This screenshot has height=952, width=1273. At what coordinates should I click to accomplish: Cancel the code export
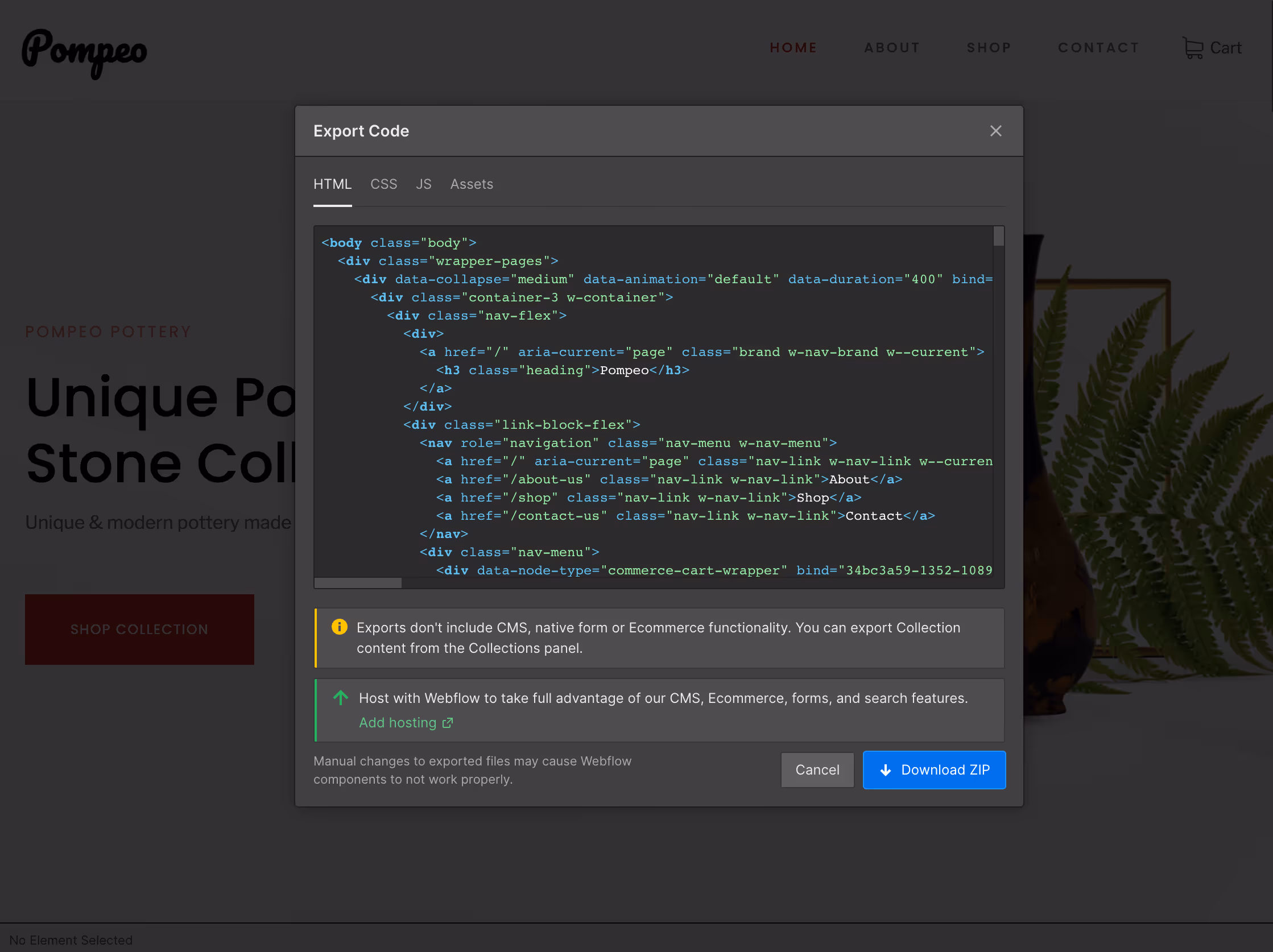point(817,769)
